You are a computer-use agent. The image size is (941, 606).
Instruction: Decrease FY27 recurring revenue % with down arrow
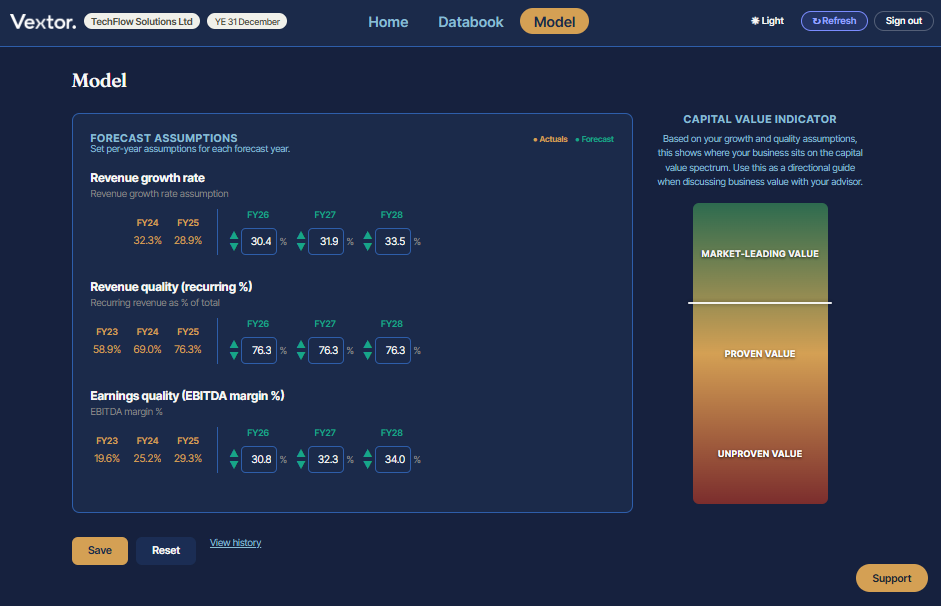click(x=301, y=356)
